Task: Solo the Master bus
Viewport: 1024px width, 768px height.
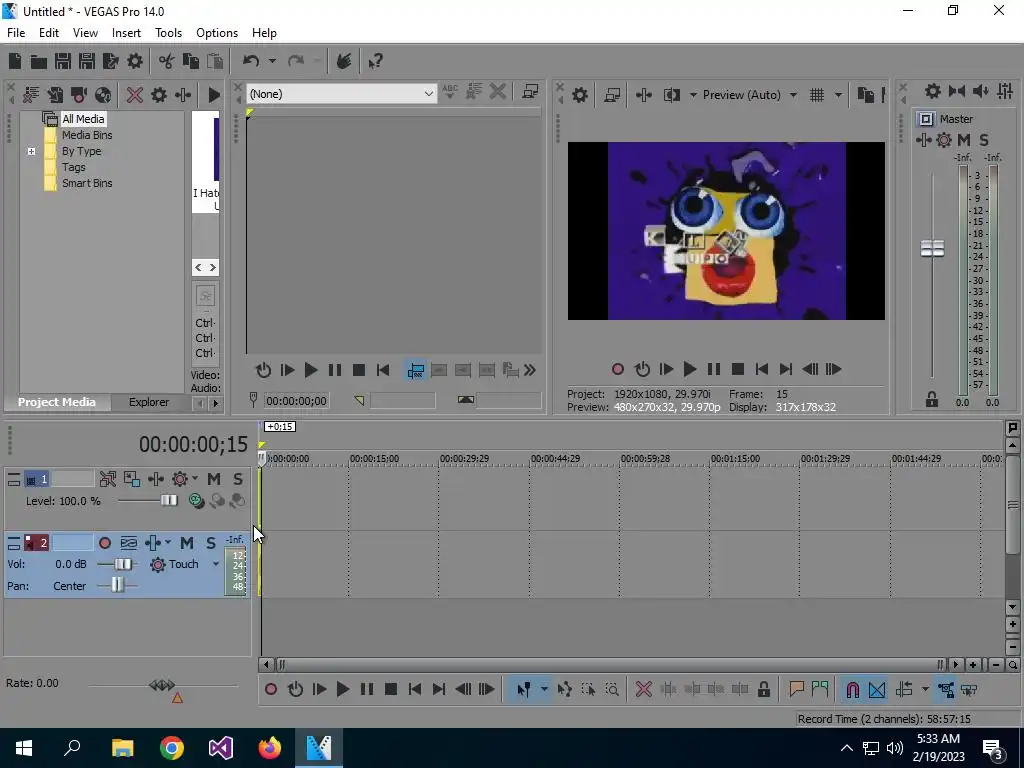Action: (x=984, y=140)
